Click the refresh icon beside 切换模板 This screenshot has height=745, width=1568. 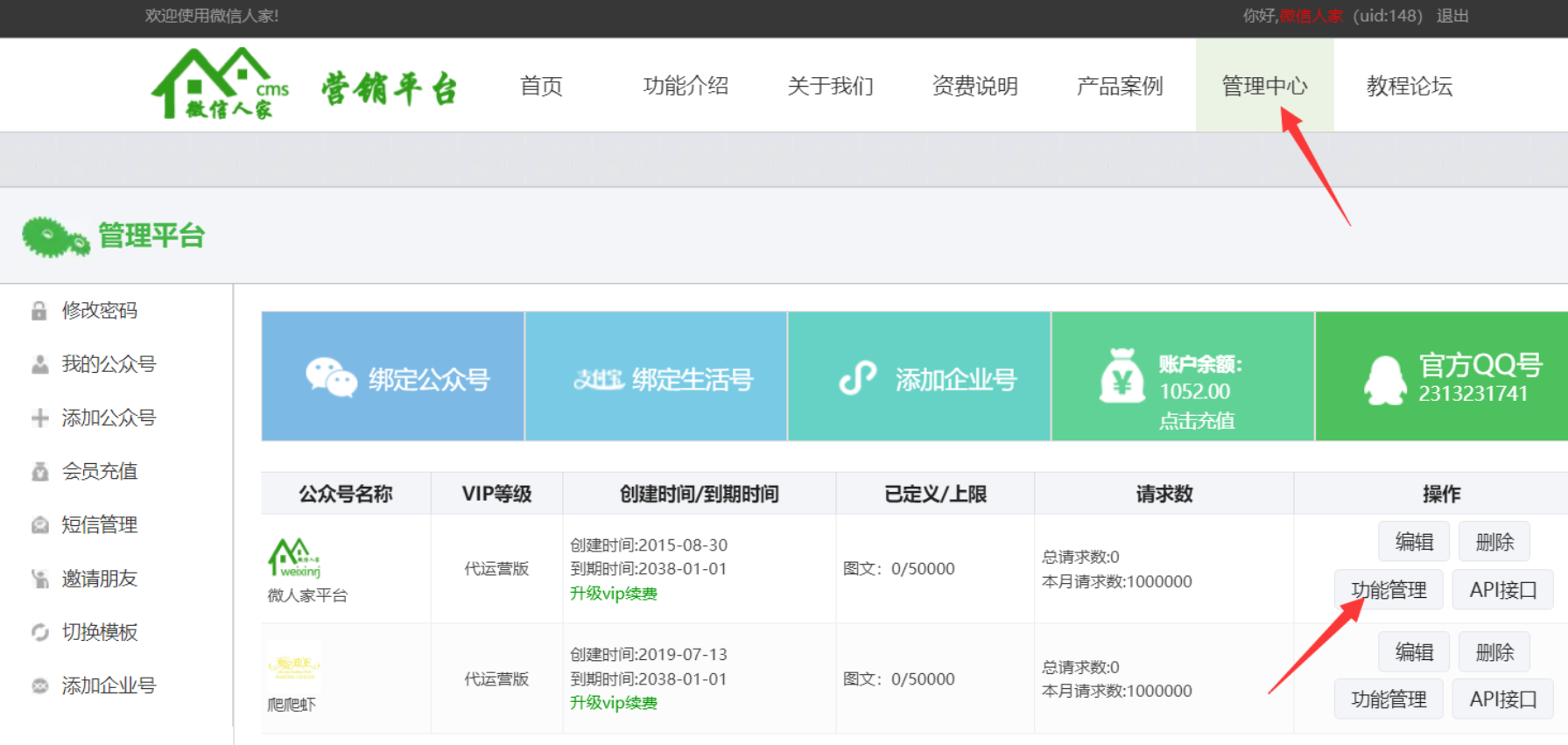[39, 632]
